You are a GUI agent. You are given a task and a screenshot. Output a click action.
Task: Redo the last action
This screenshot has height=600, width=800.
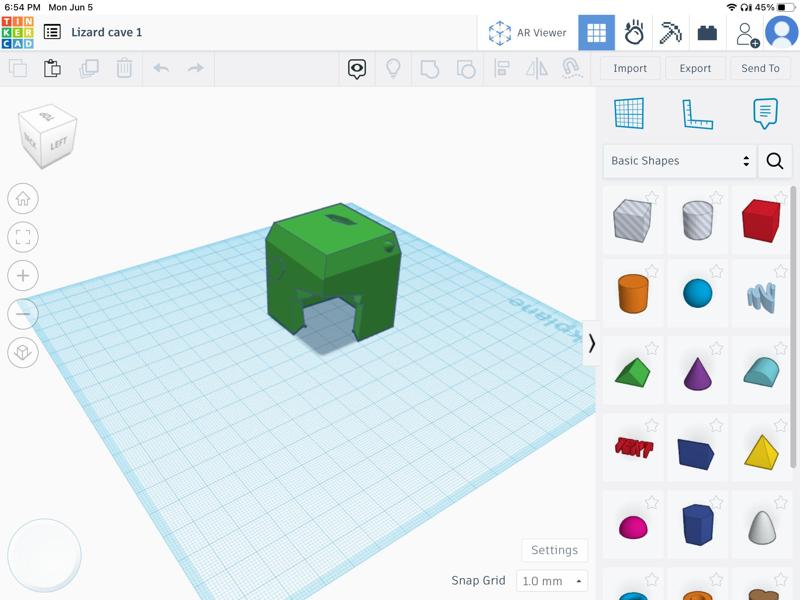195,68
